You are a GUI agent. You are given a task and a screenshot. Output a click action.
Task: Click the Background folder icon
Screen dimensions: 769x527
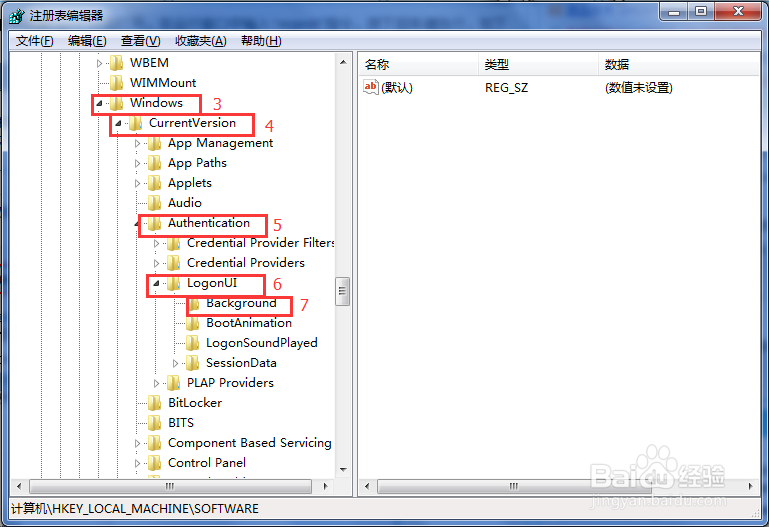194,304
